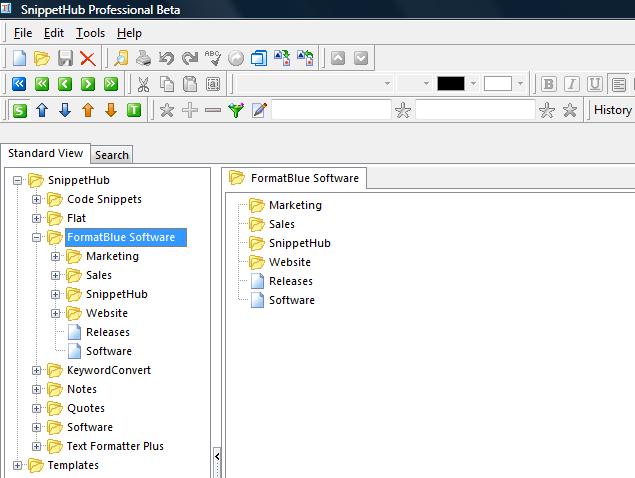This screenshot has width=635, height=478.
Task: Expand the Templates root folder
Action: coord(17,465)
